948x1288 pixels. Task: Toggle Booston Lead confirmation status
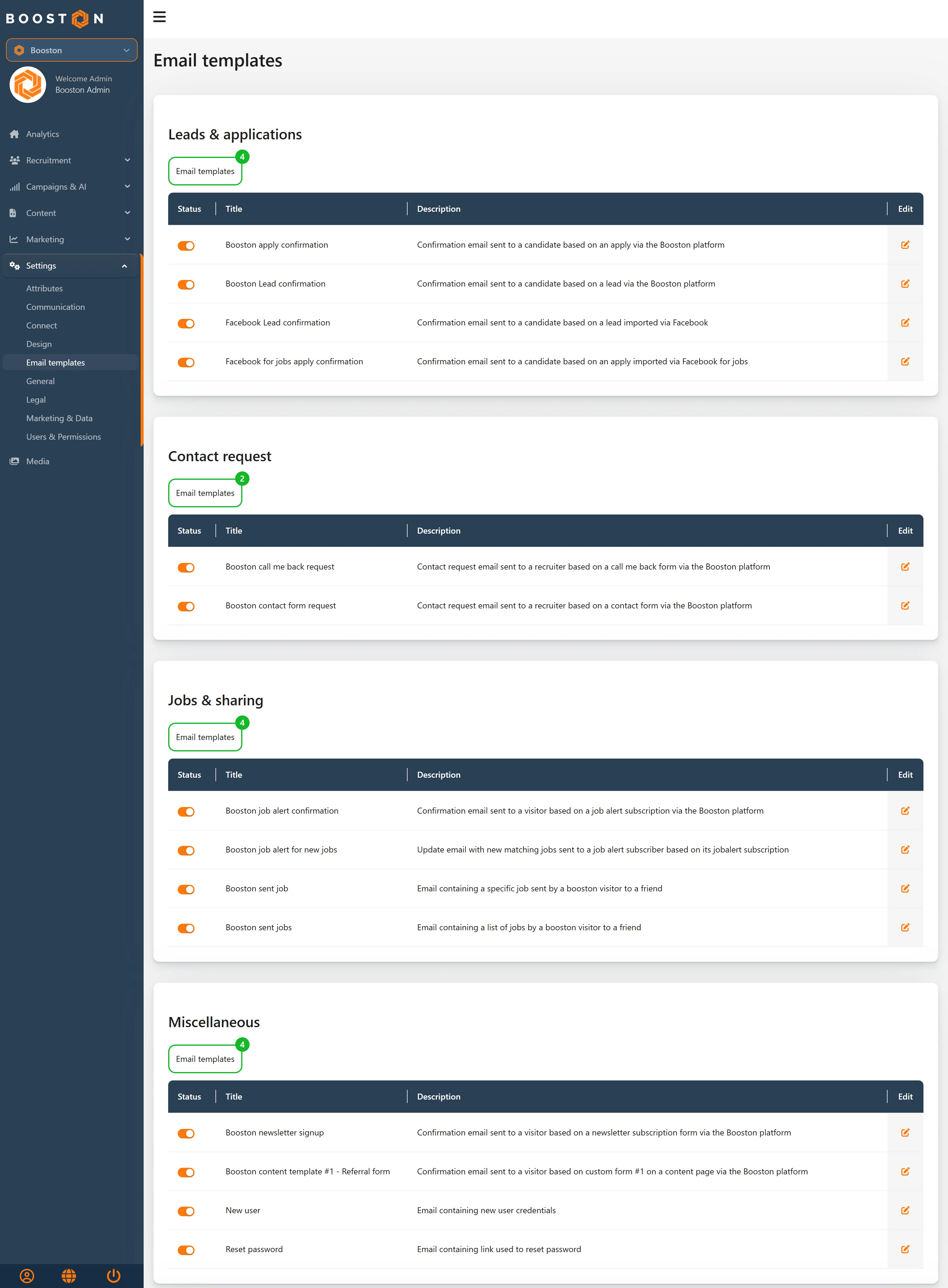tap(186, 285)
